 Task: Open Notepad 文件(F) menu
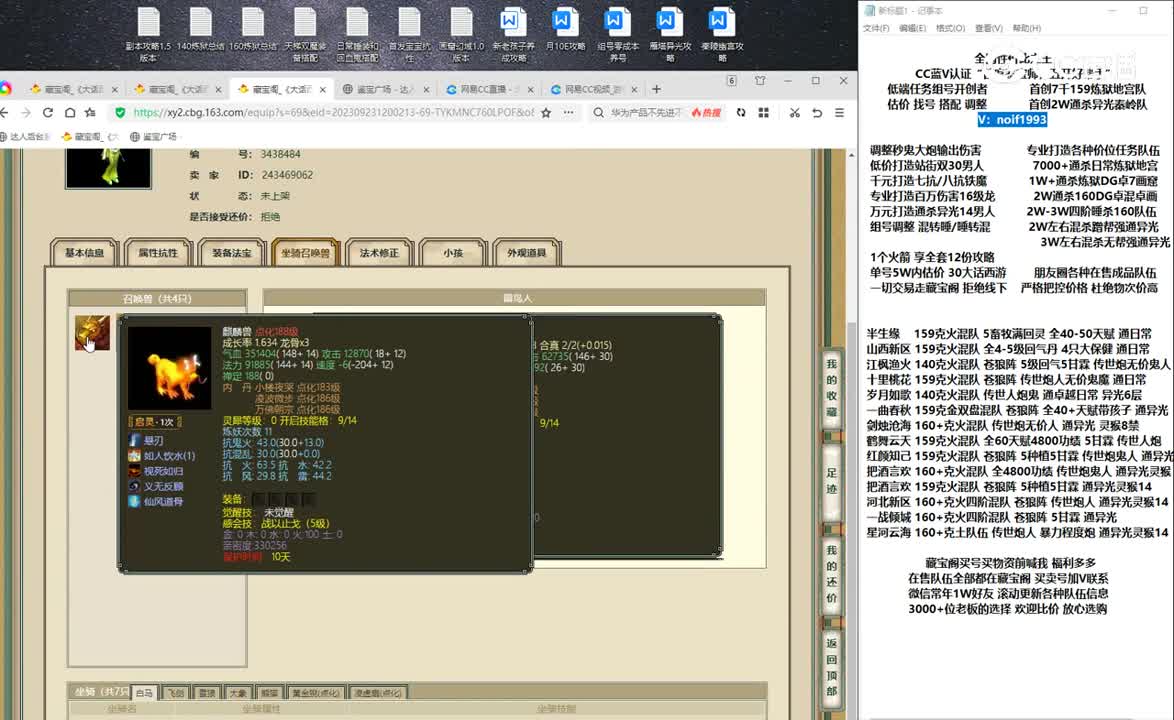(876, 28)
